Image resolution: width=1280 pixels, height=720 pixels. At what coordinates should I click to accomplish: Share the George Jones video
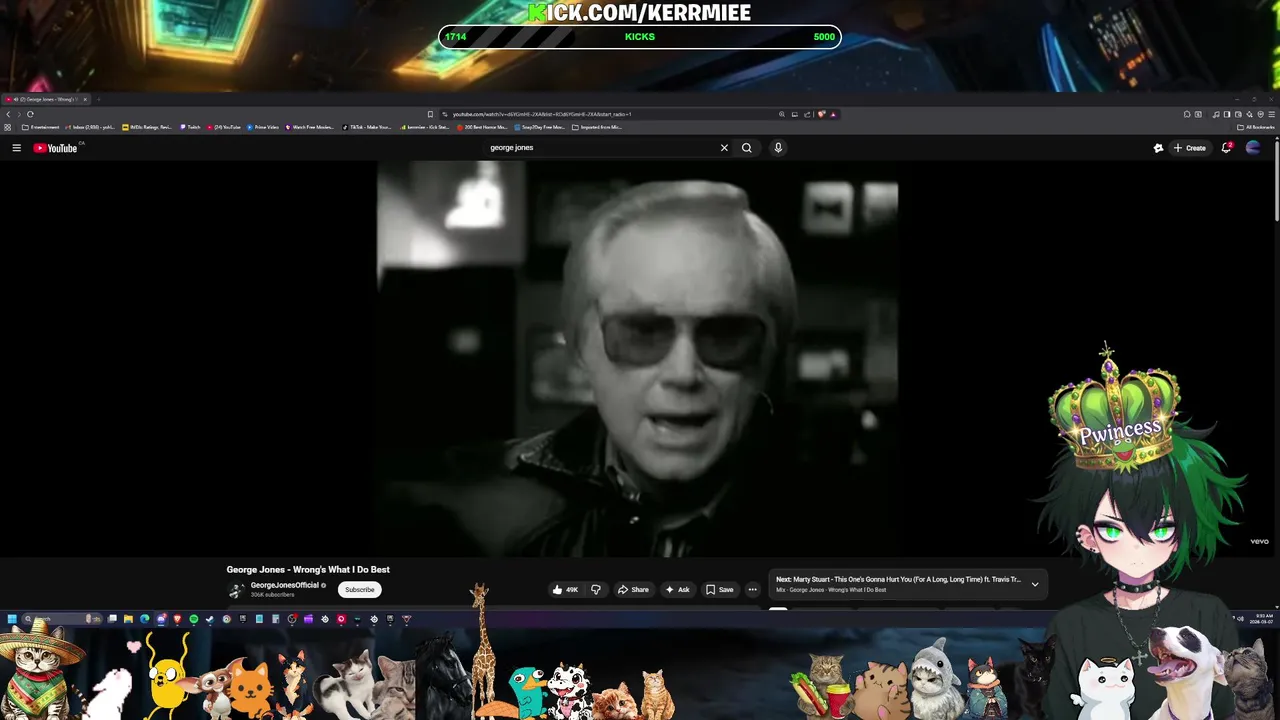[633, 590]
